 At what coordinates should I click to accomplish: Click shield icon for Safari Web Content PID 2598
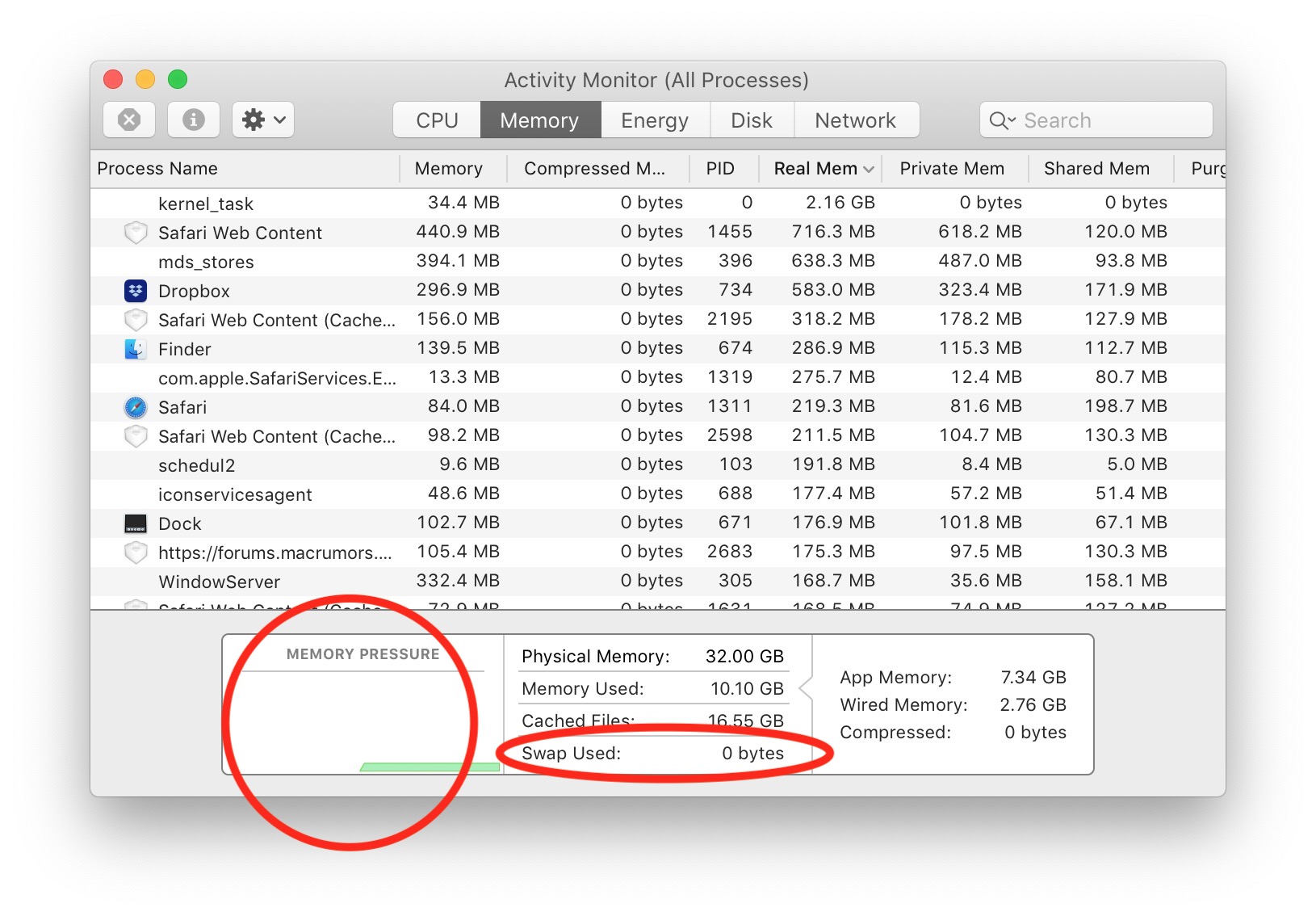coord(135,436)
